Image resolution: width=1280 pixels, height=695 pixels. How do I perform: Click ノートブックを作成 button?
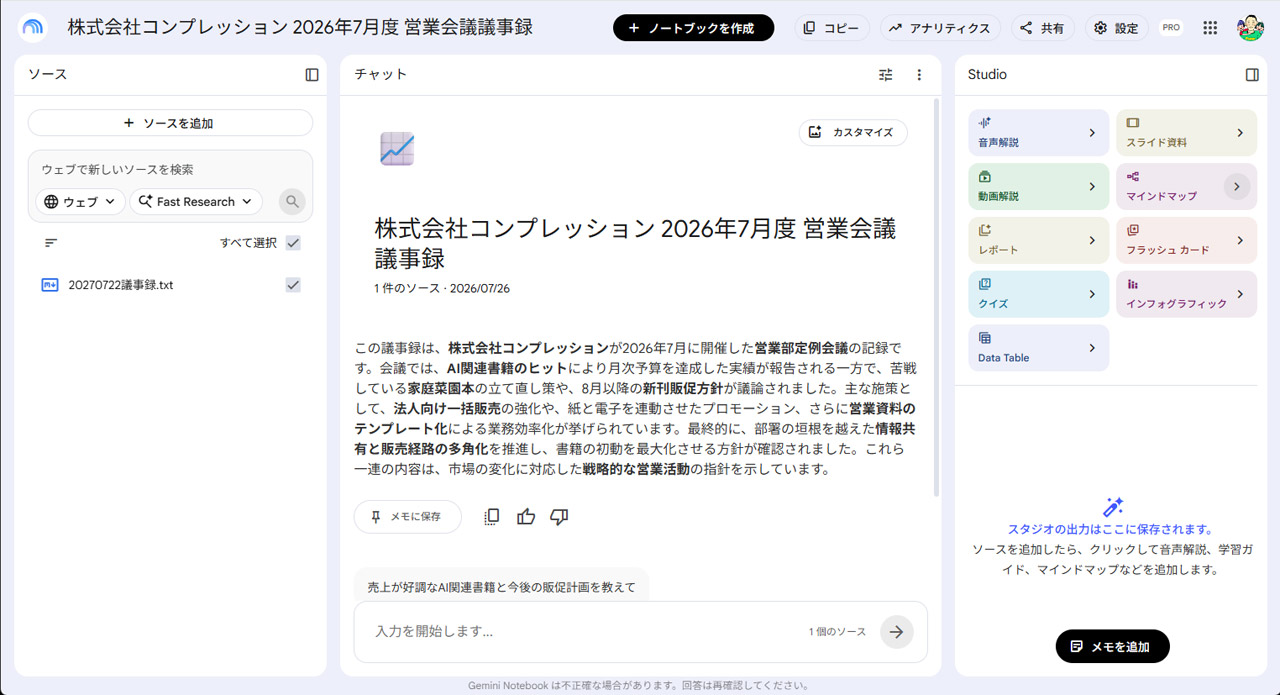pos(693,28)
